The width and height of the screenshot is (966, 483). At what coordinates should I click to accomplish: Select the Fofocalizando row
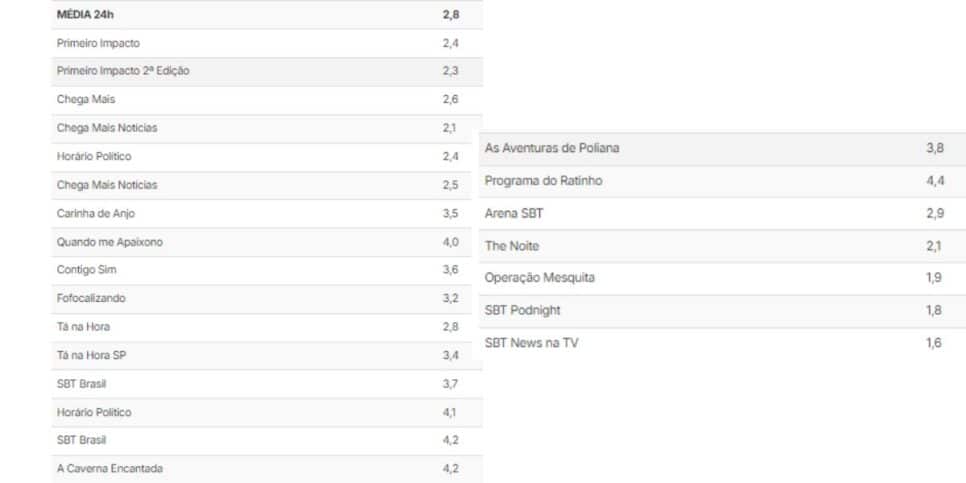[267, 299]
